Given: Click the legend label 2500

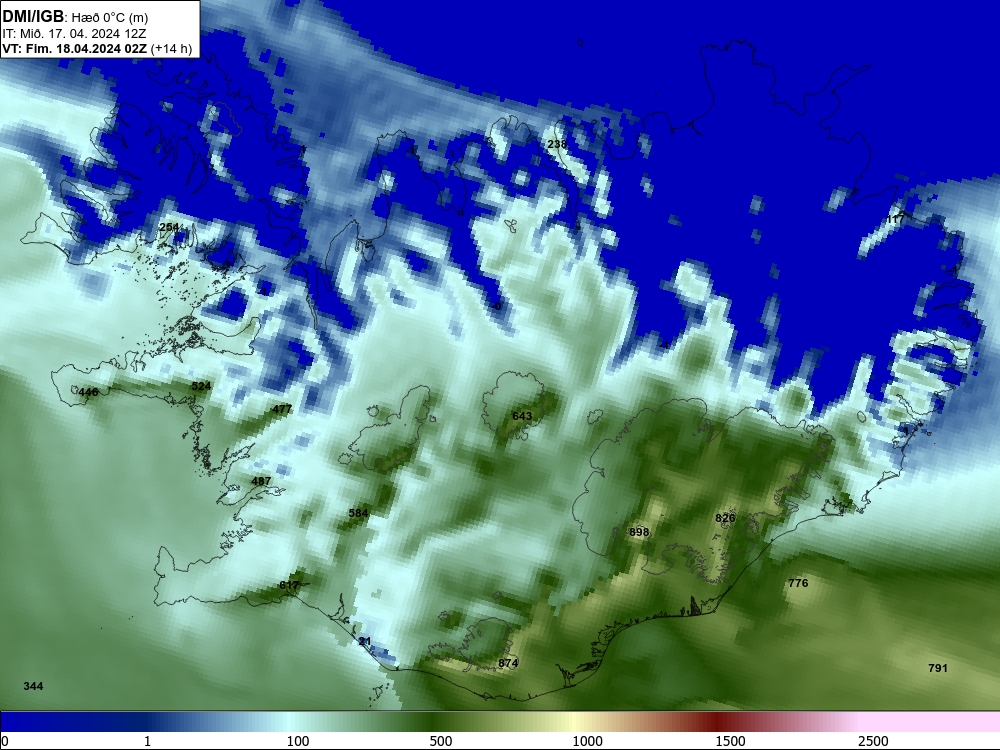Looking at the screenshot, I should 873,741.
